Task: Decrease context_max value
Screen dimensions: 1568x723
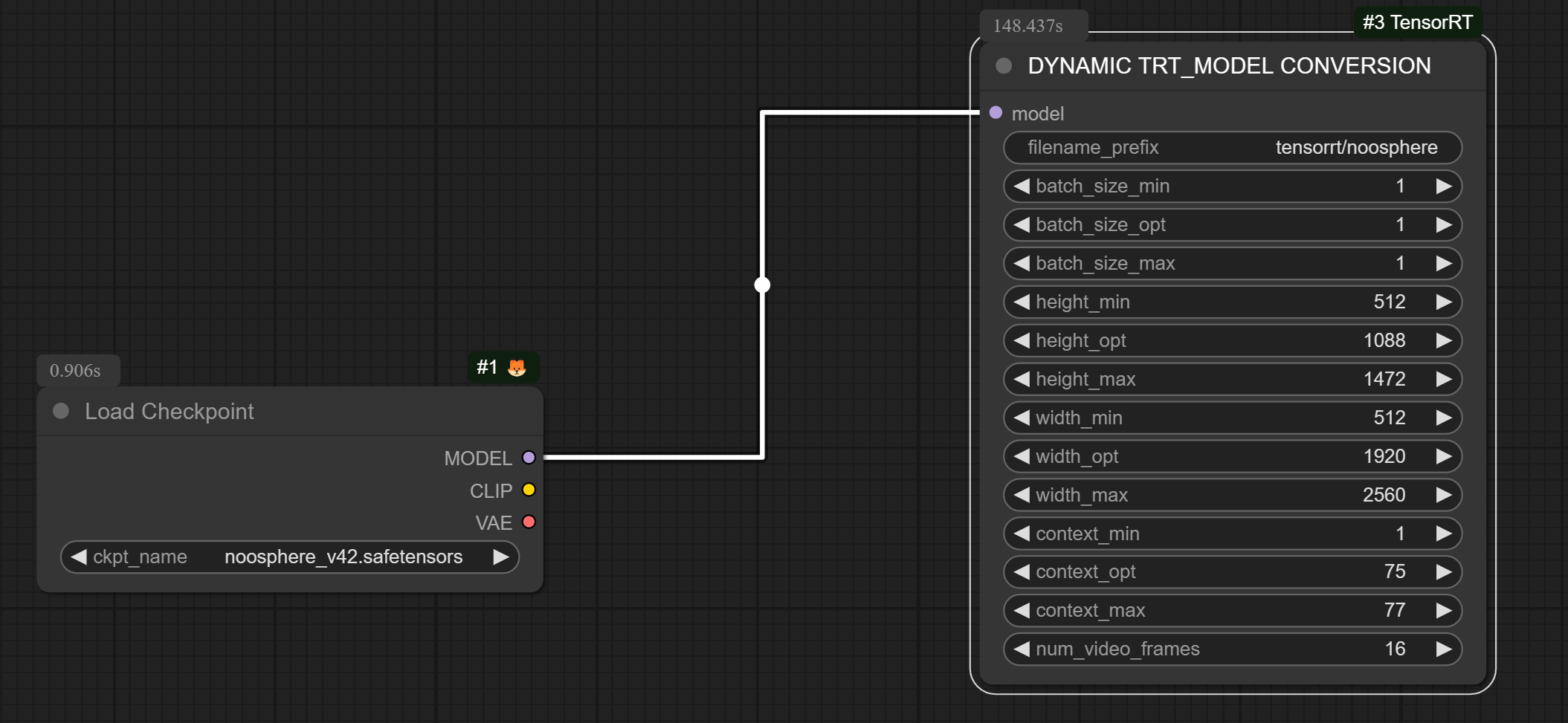Action: click(x=1022, y=610)
